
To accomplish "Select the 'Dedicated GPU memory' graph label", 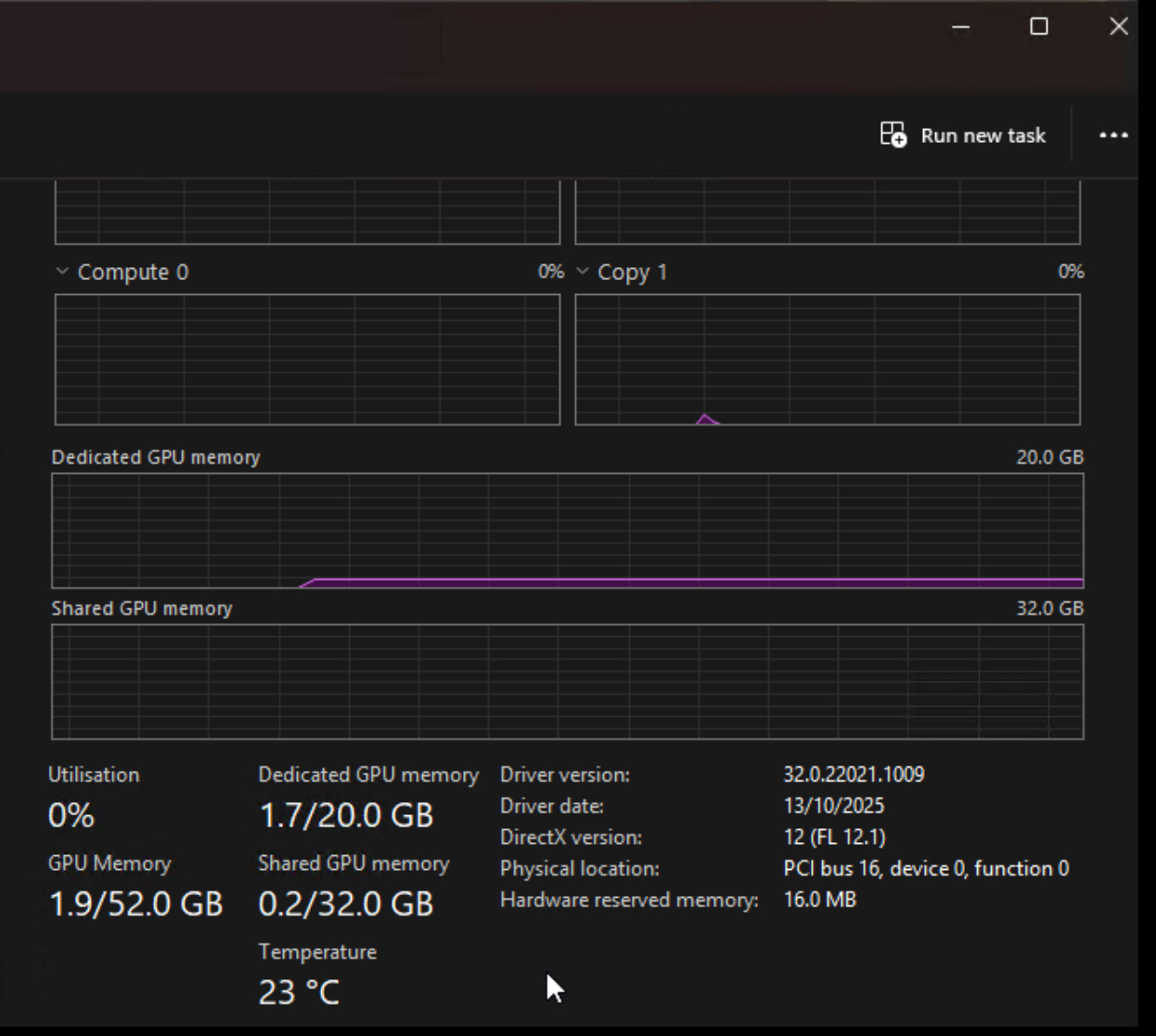I will pyautogui.click(x=156, y=457).
